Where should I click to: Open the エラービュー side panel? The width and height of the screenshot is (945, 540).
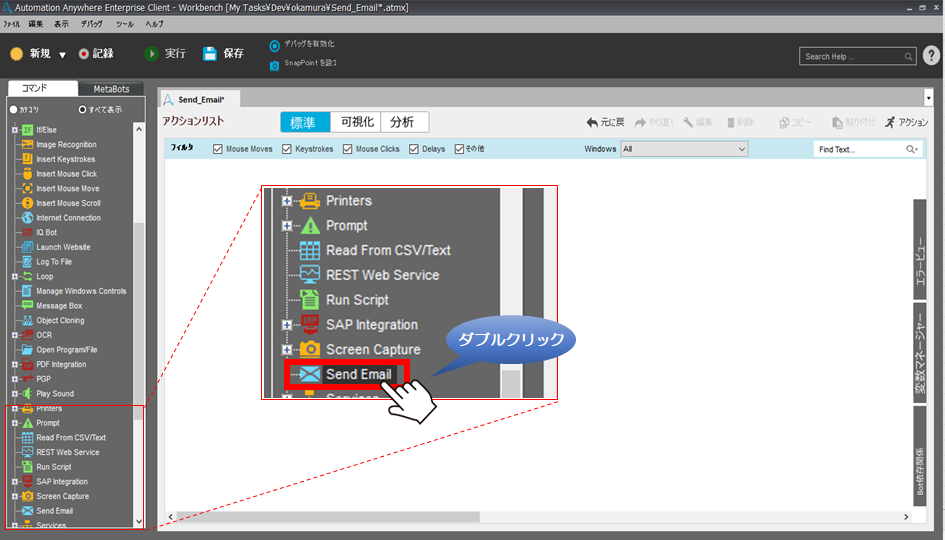point(920,250)
